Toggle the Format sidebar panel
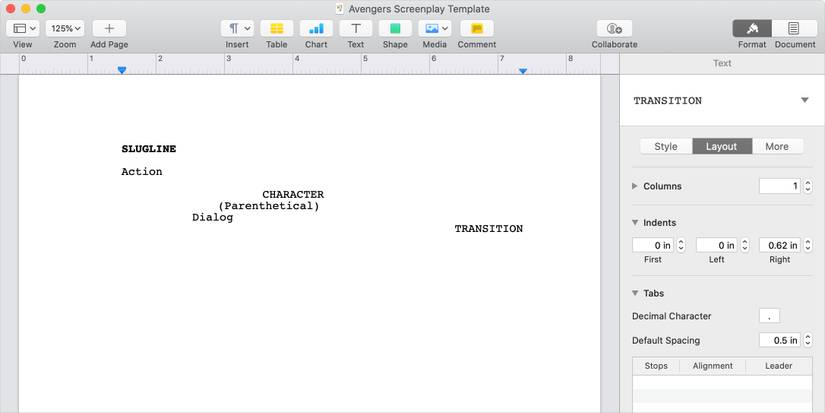 [752, 29]
